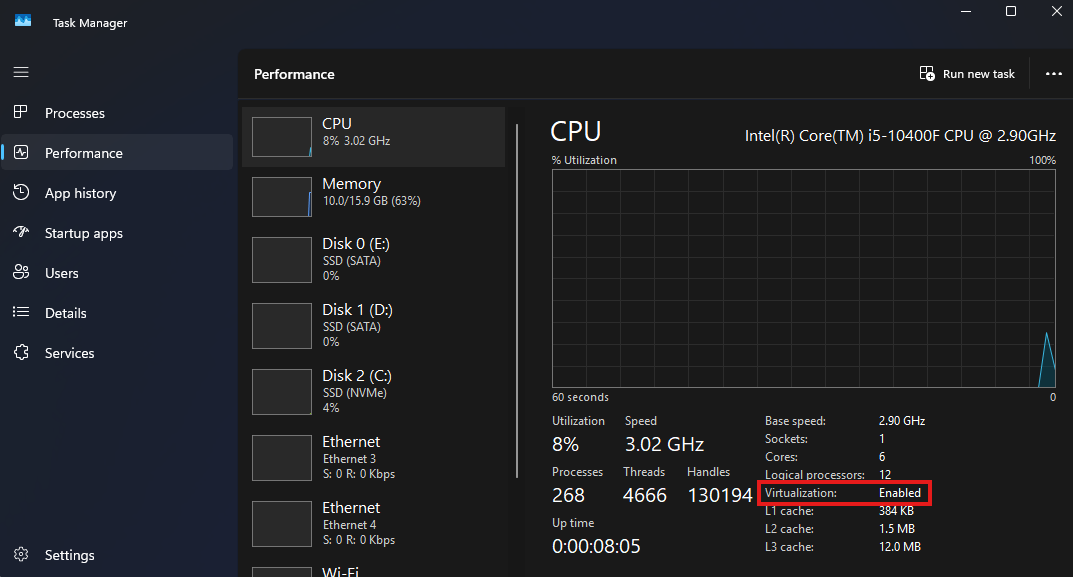Select Disk 0 (E:) in the resource list
The height and width of the screenshot is (577, 1073).
373,259
